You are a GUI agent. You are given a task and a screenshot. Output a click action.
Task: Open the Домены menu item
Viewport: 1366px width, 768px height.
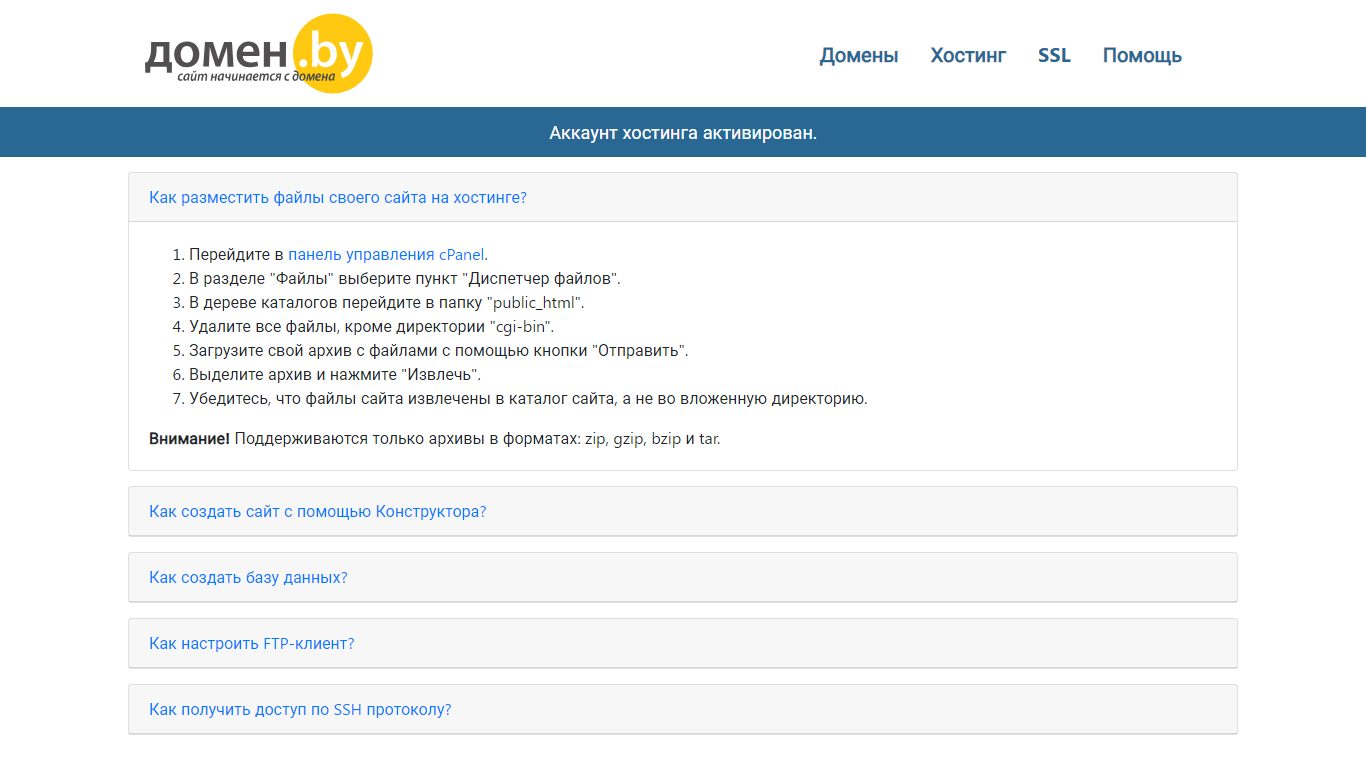tap(859, 56)
